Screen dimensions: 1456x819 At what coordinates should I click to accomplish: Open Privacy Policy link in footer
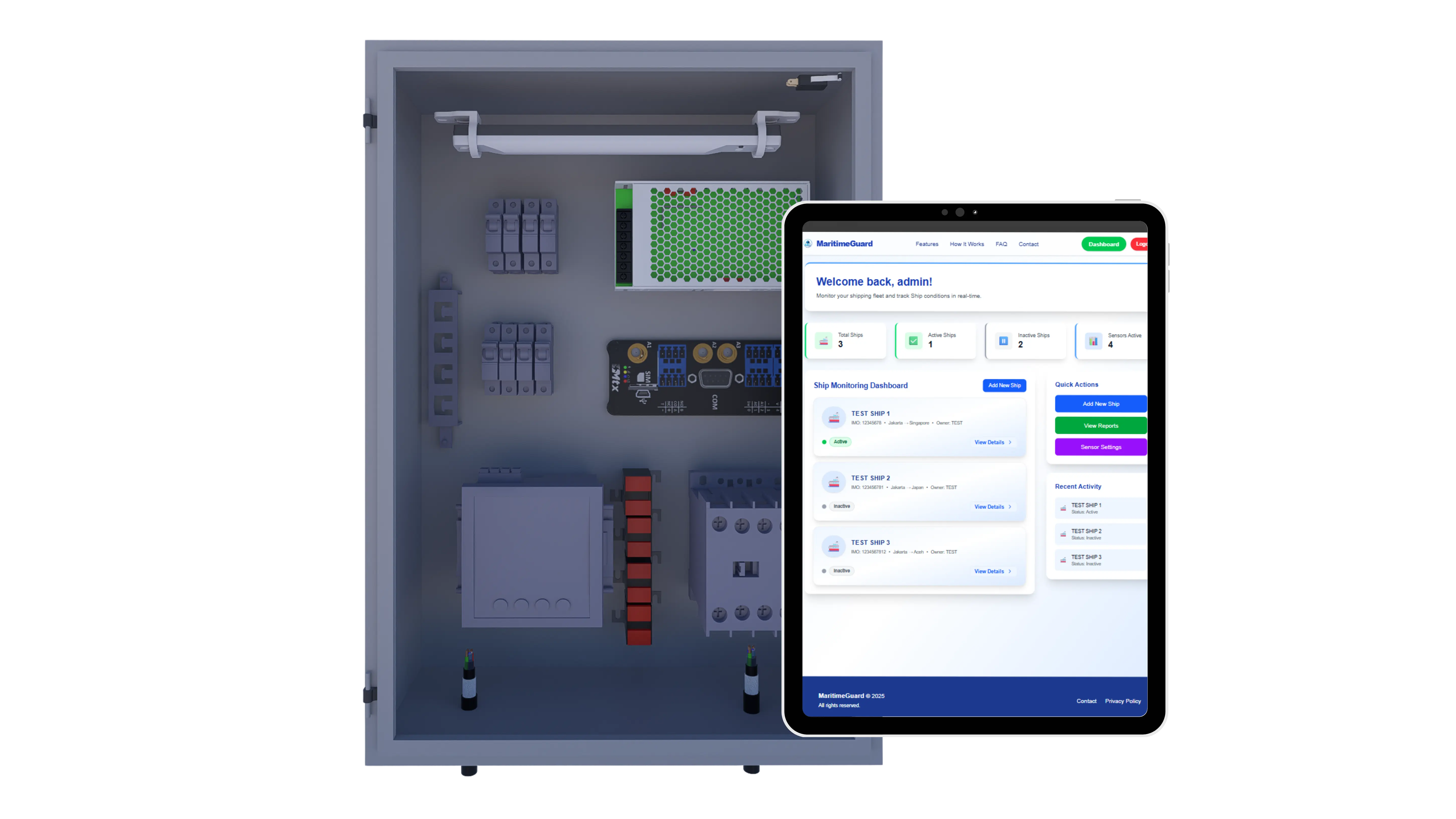point(1123,701)
